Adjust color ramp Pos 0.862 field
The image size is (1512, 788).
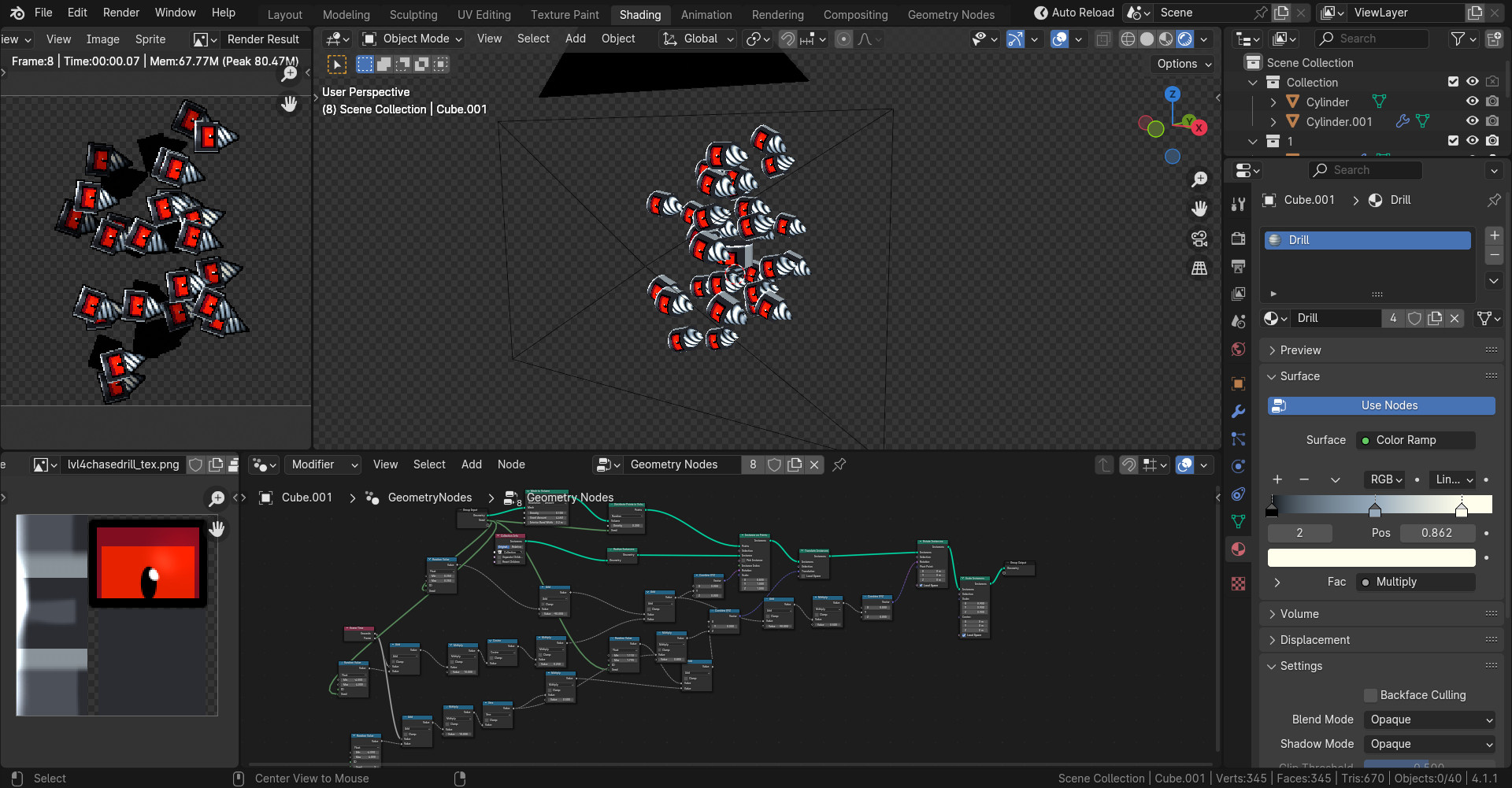pos(1437,533)
